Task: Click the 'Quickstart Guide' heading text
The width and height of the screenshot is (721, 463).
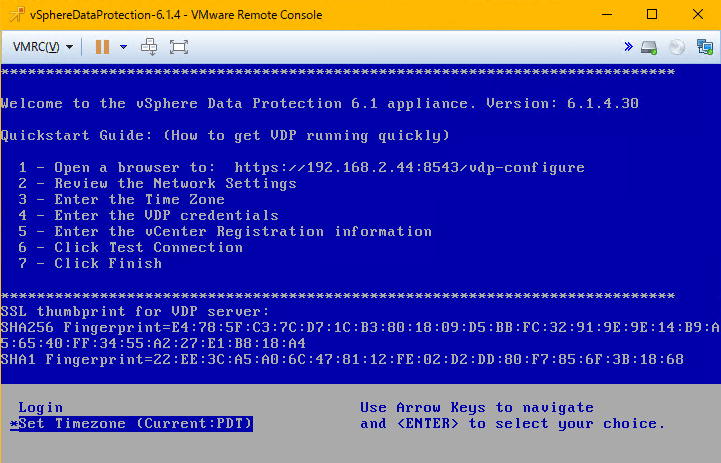Action: pos(76,136)
